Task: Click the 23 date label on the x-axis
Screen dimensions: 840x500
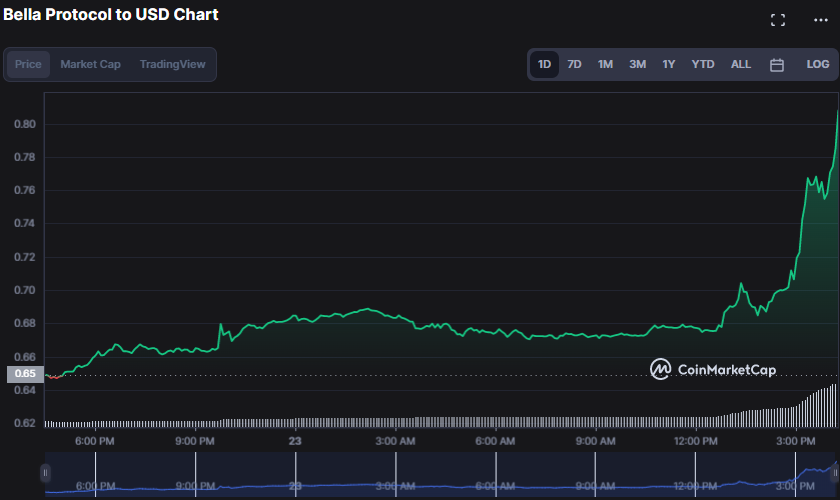Action: point(295,441)
